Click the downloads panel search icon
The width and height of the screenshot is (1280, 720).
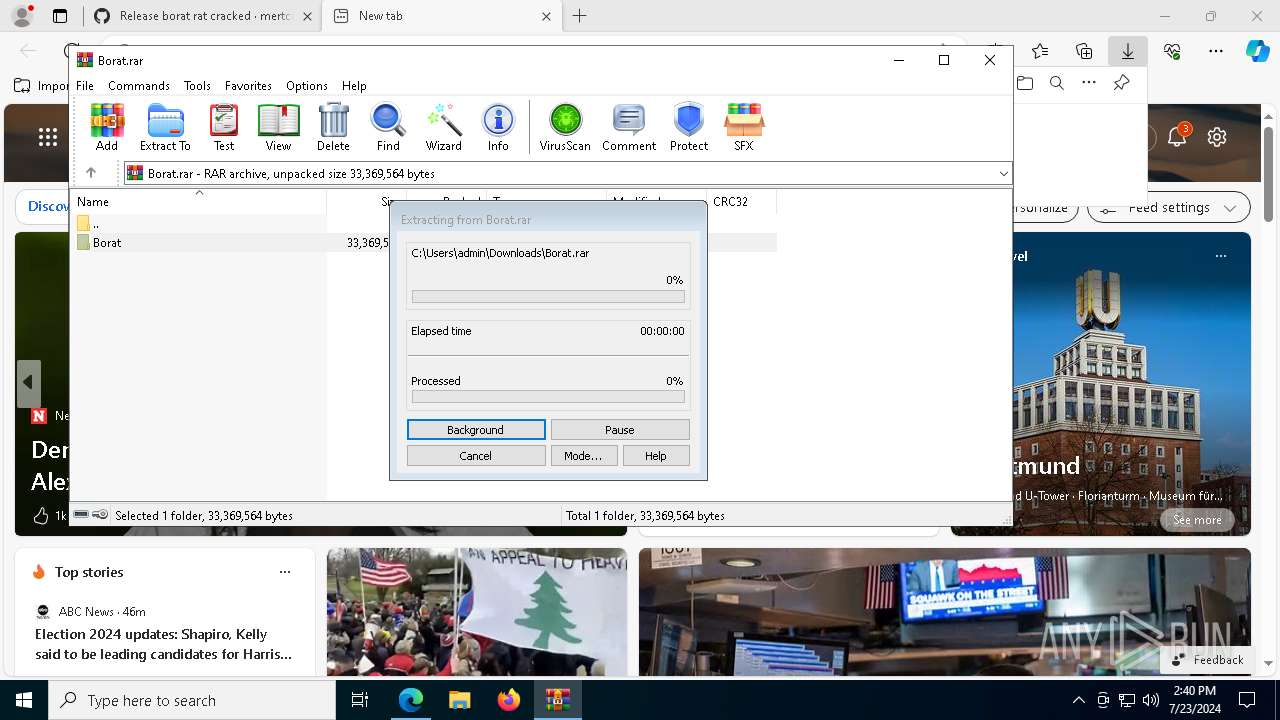tap(1057, 83)
